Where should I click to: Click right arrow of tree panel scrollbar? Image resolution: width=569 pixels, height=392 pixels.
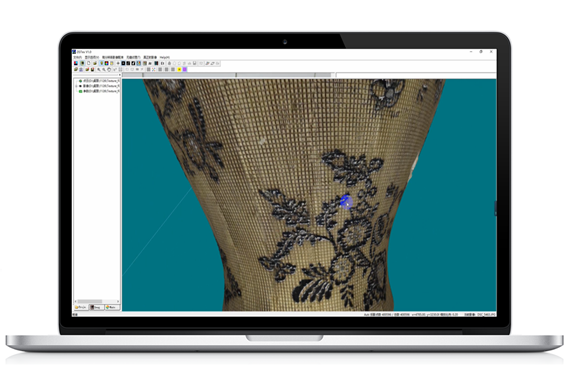click(x=118, y=301)
